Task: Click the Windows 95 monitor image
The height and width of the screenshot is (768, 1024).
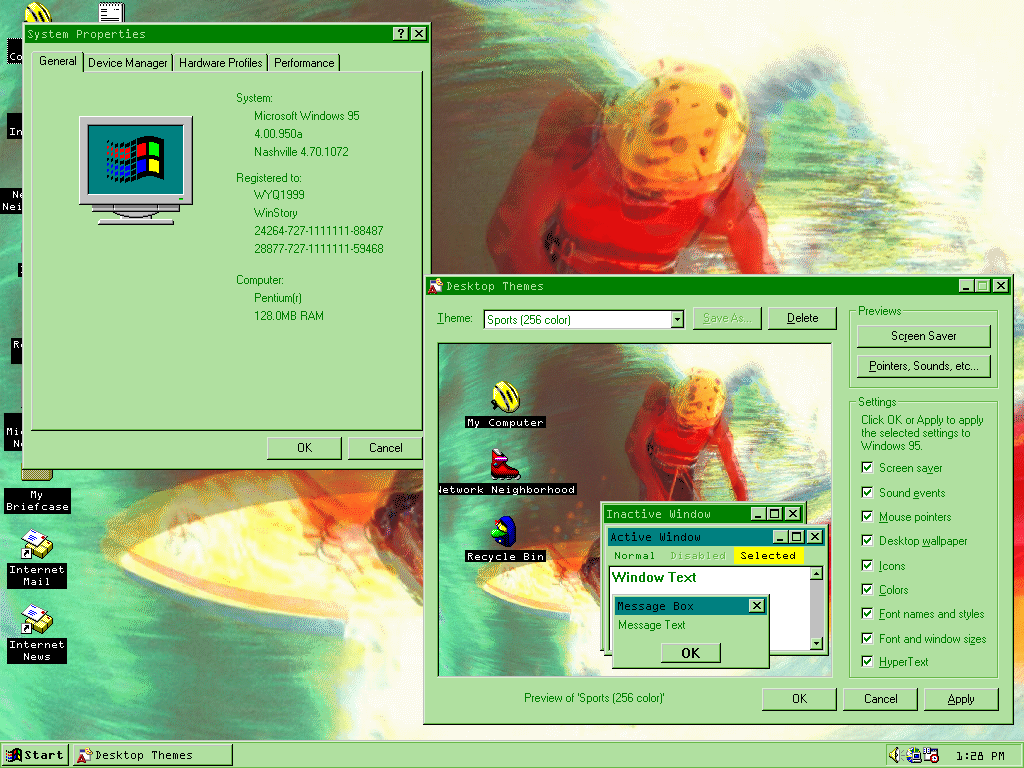Action: pos(136,170)
